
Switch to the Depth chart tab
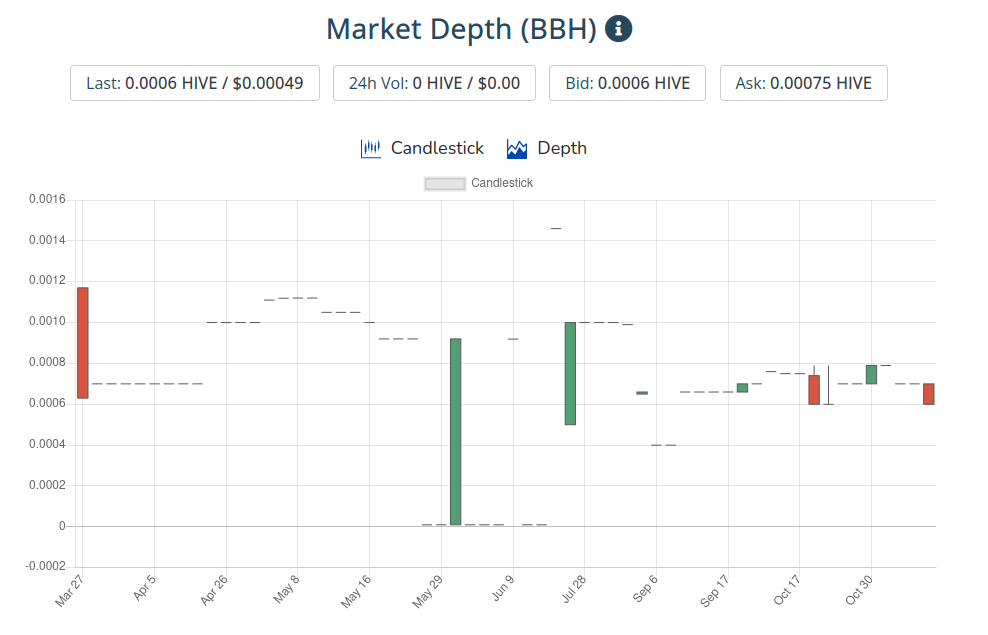tap(546, 149)
